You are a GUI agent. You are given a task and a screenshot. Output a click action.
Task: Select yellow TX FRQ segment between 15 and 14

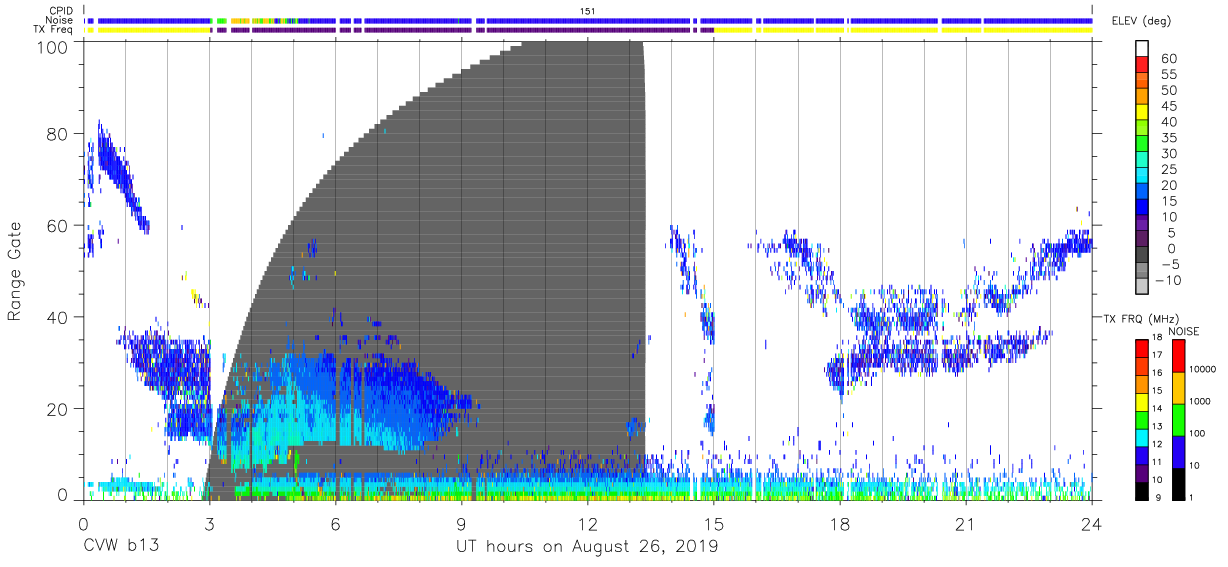1143,402
